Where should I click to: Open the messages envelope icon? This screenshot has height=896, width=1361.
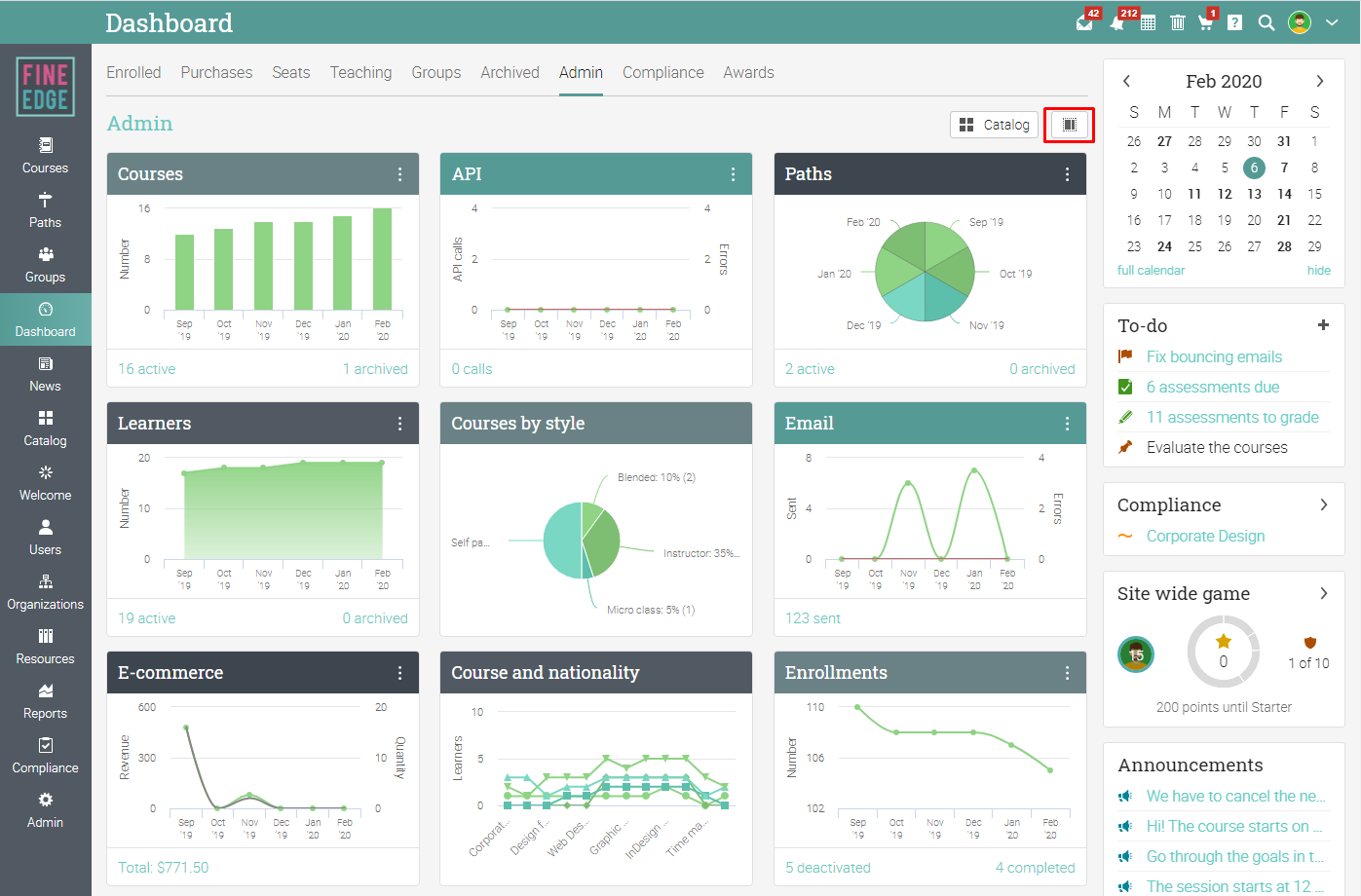(x=1084, y=23)
